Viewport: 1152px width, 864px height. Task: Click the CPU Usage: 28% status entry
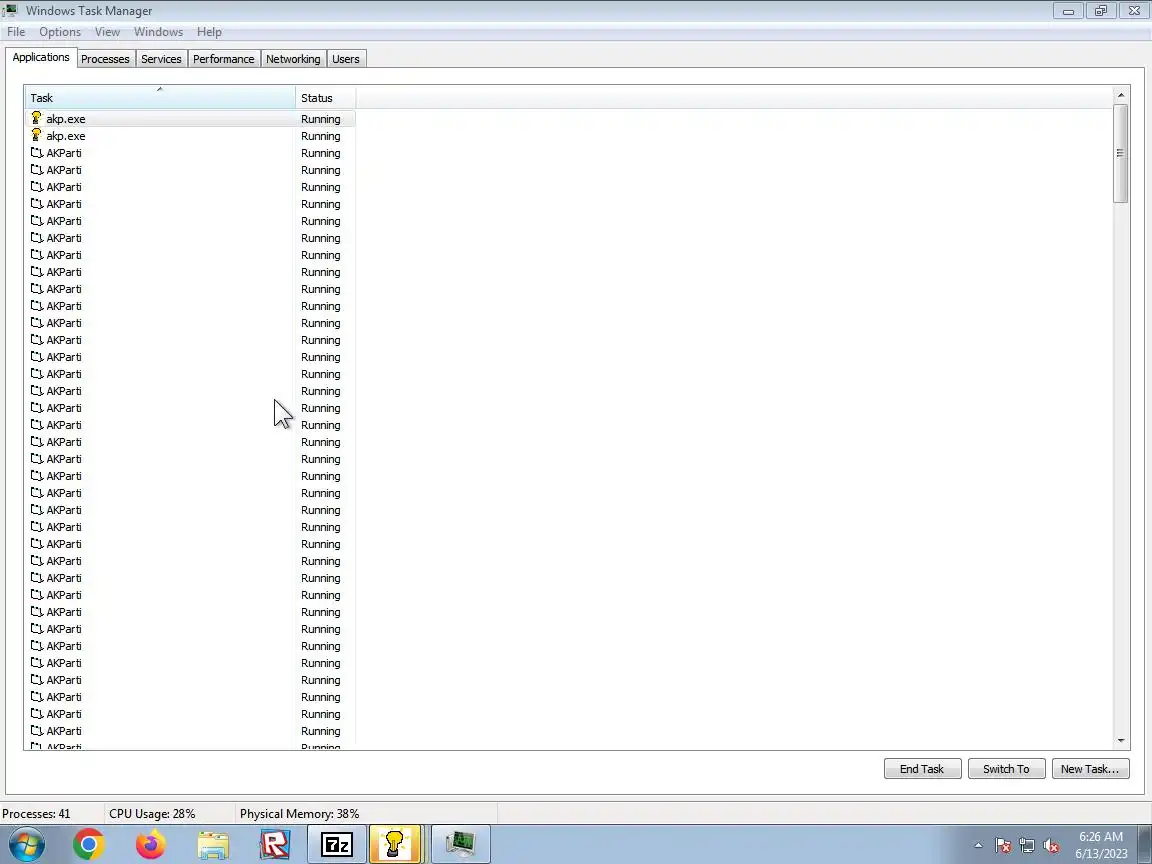point(152,814)
